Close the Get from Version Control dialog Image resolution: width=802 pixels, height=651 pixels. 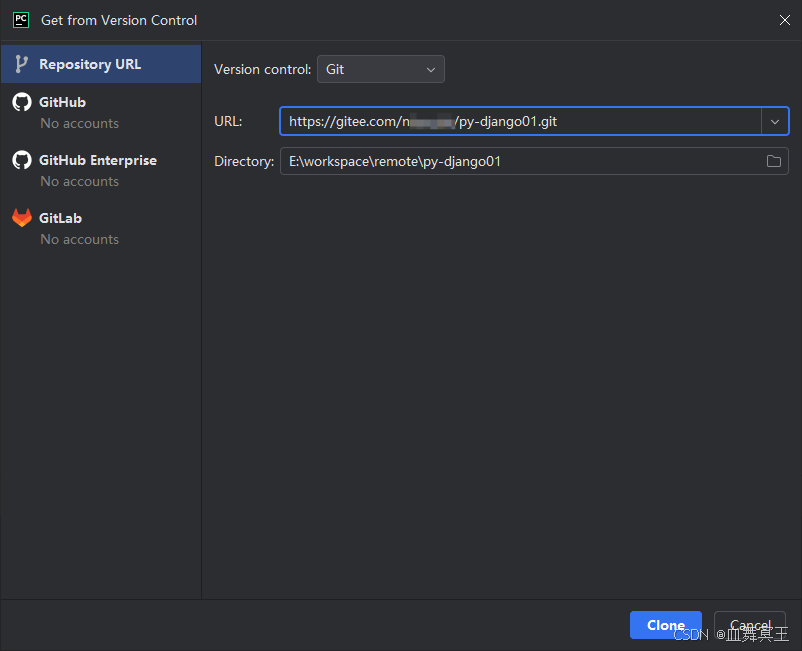pos(785,20)
